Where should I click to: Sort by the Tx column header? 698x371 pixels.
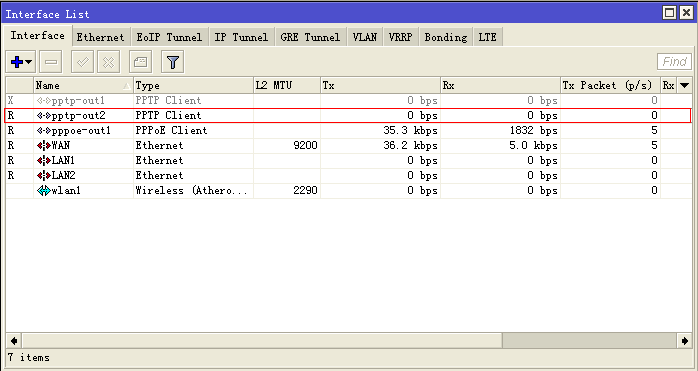pyautogui.click(x=380, y=85)
